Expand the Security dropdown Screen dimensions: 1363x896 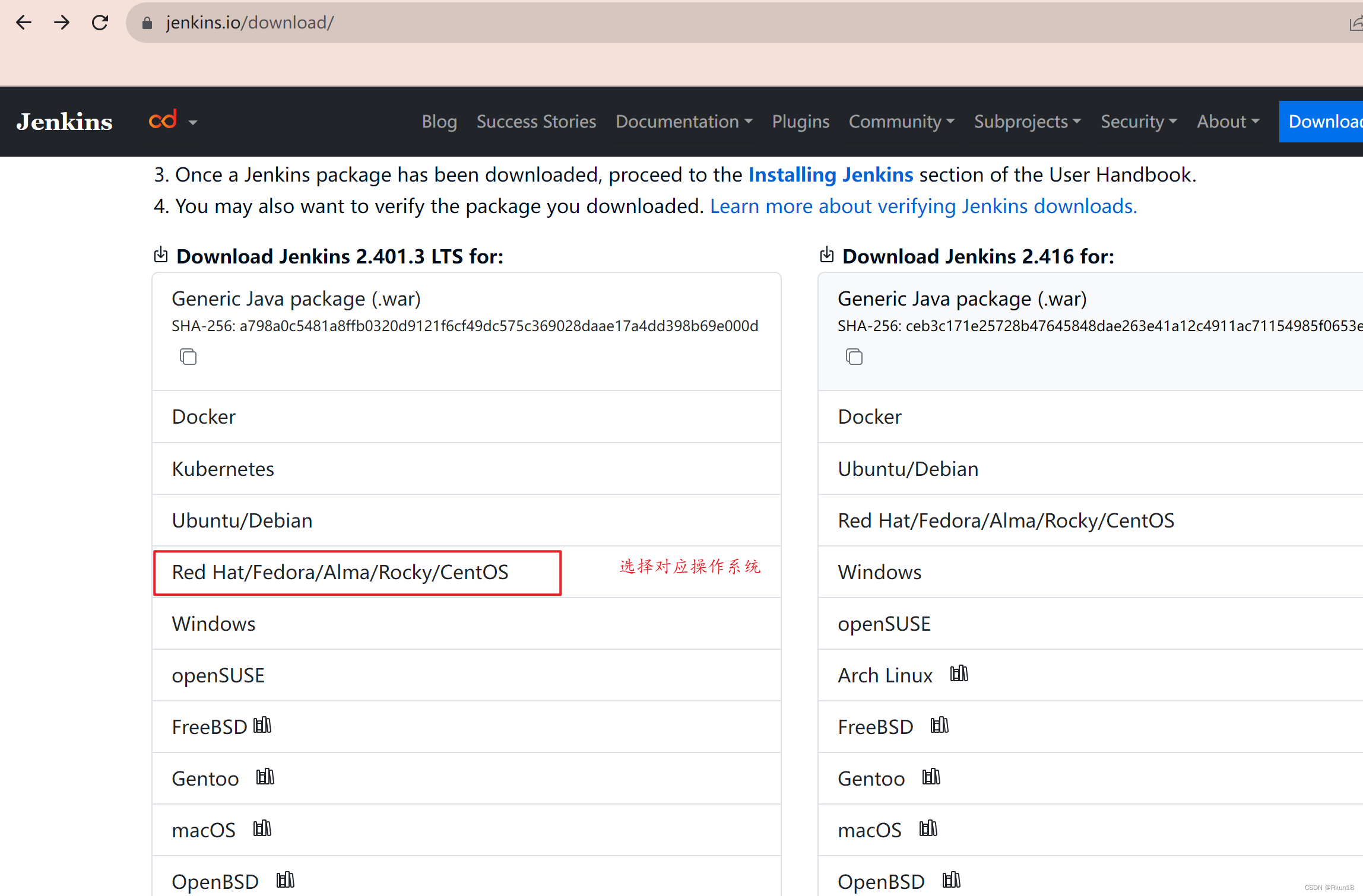pos(1139,122)
